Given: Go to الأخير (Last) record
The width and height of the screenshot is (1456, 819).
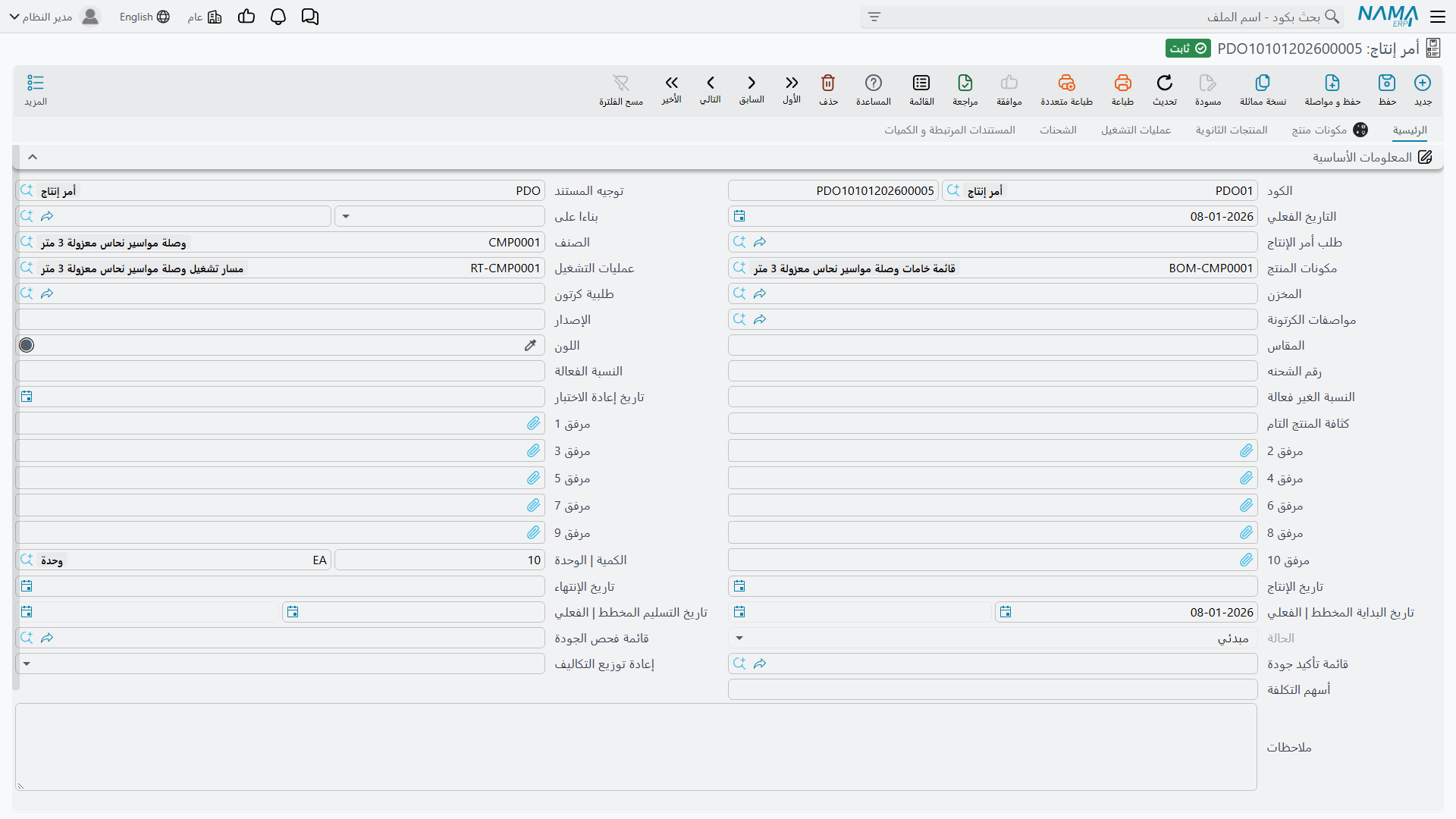Looking at the screenshot, I should pyautogui.click(x=672, y=83).
